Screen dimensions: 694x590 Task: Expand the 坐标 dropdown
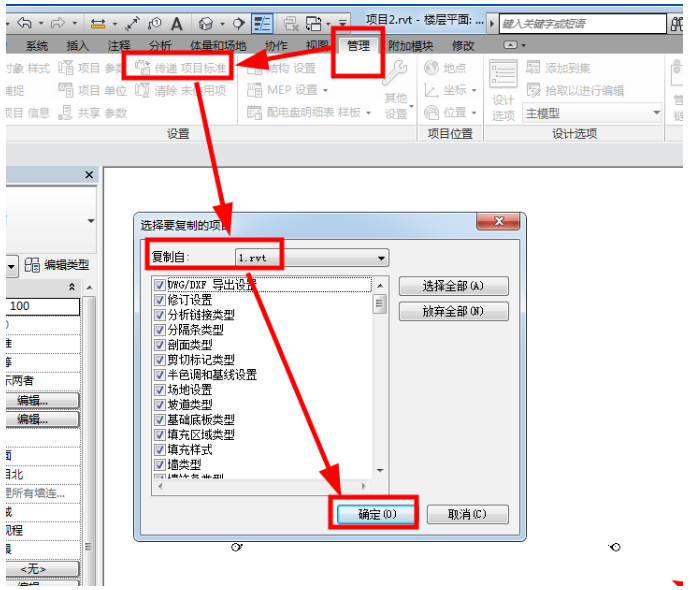[x=474, y=90]
